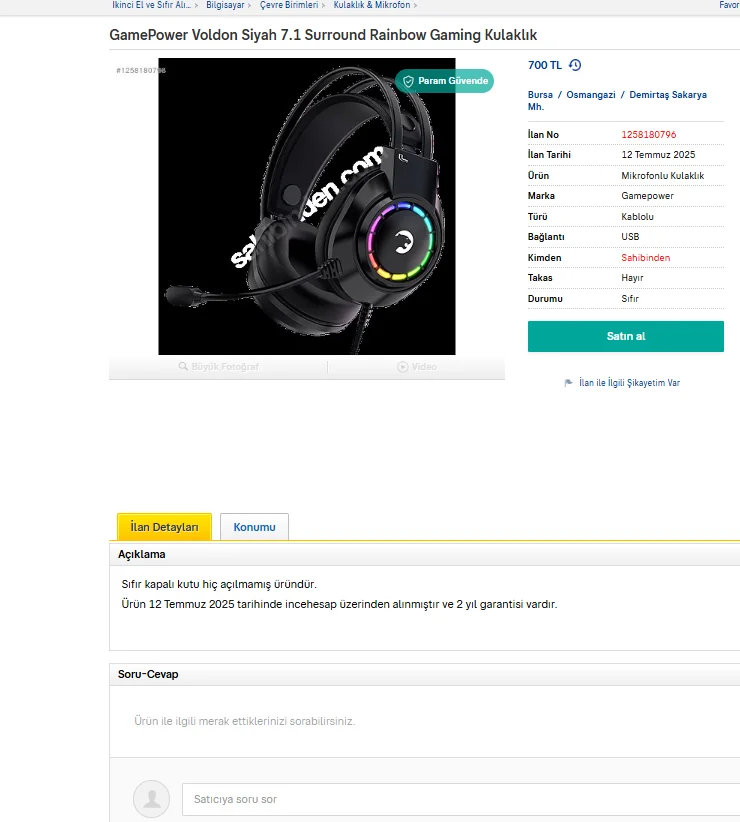Screen dimensions: 740x822
Task: Click the Satıcıya soru sor input field
Action: pyautogui.click(x=460, y=799)
